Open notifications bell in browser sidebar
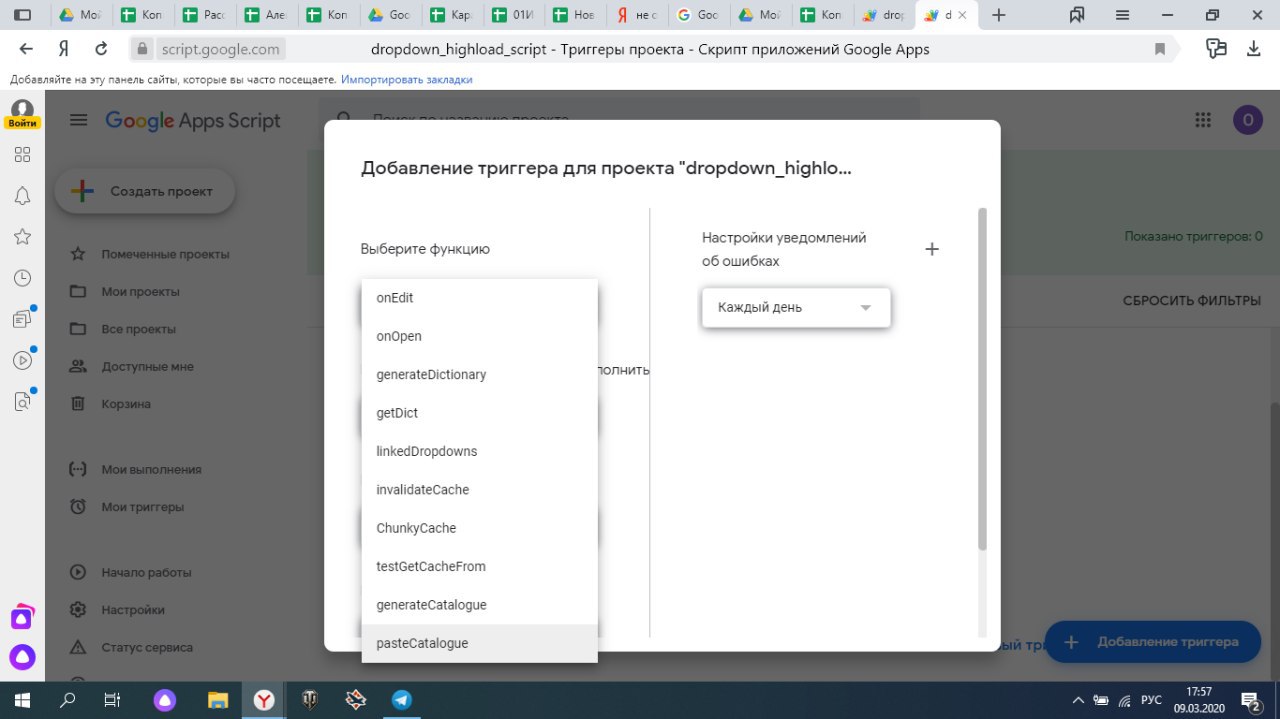 point(22,196)
